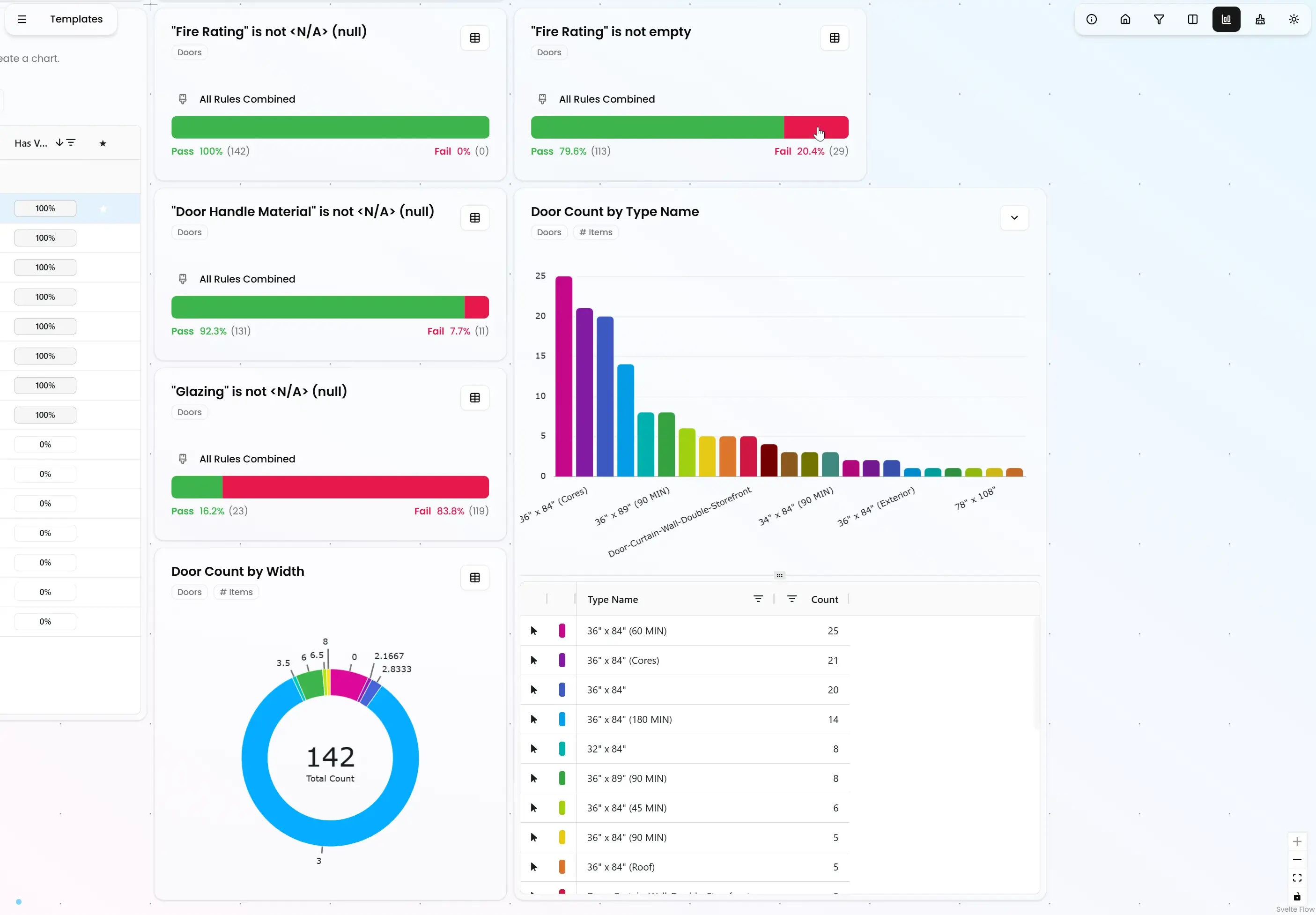Click purple swatch for 36" x 84" (Cores)
The height and width of the screenshot is (915, 1316).
(562, 661)
